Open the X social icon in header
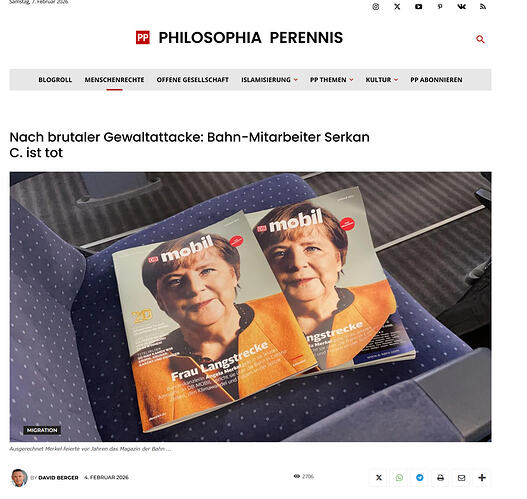 [x=397, y=7]
